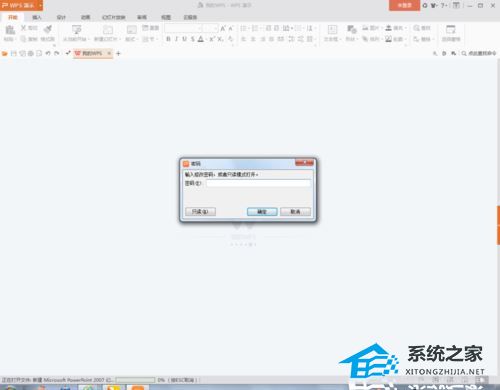Screen dimensions: 500x390
Task: Click the New Slide icon
Action: [107, 30]
